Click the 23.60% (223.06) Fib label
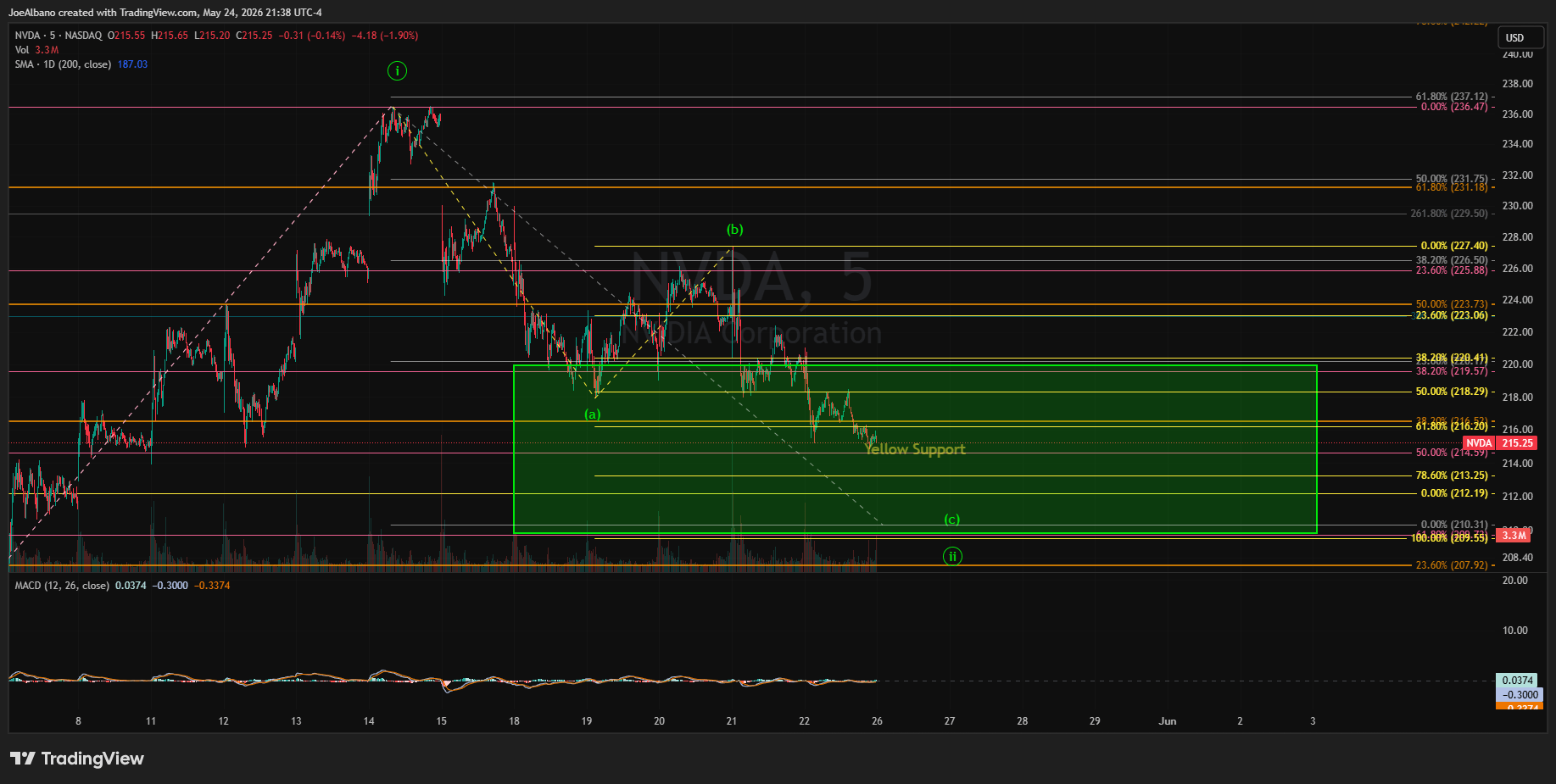This screenshot has width=1556, height=784. (x=1451, y=315)
